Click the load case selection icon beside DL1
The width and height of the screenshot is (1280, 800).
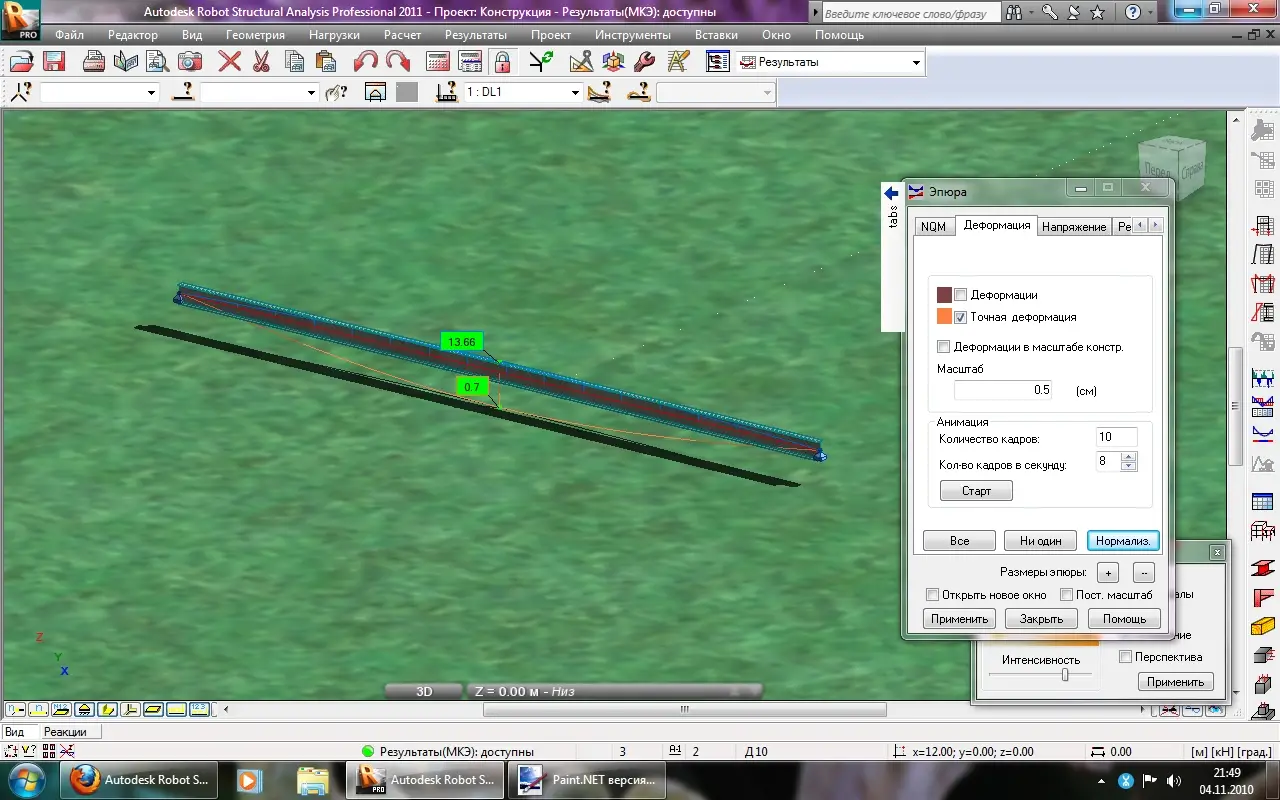[x=447, y=92]
